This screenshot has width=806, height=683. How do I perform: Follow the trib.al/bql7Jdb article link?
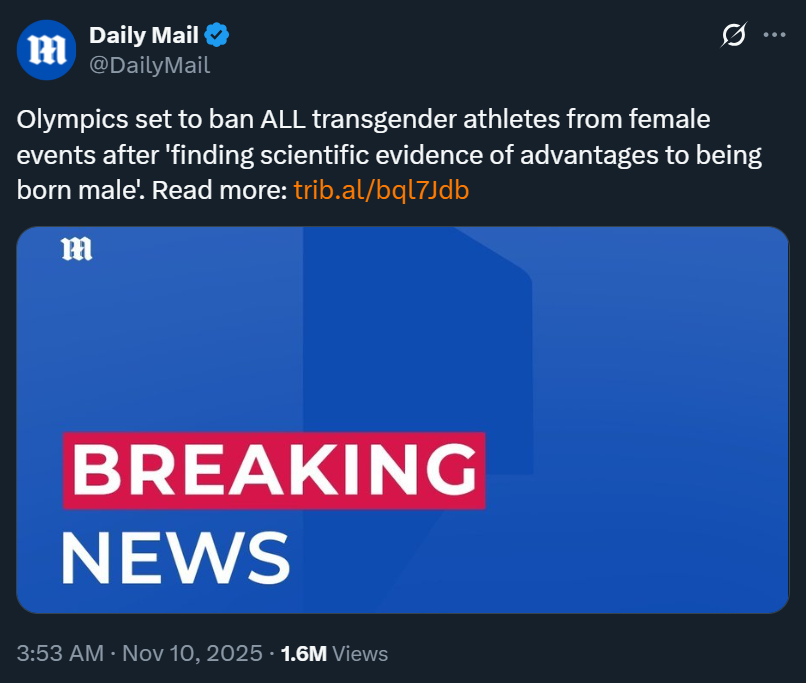click(381, 190)
